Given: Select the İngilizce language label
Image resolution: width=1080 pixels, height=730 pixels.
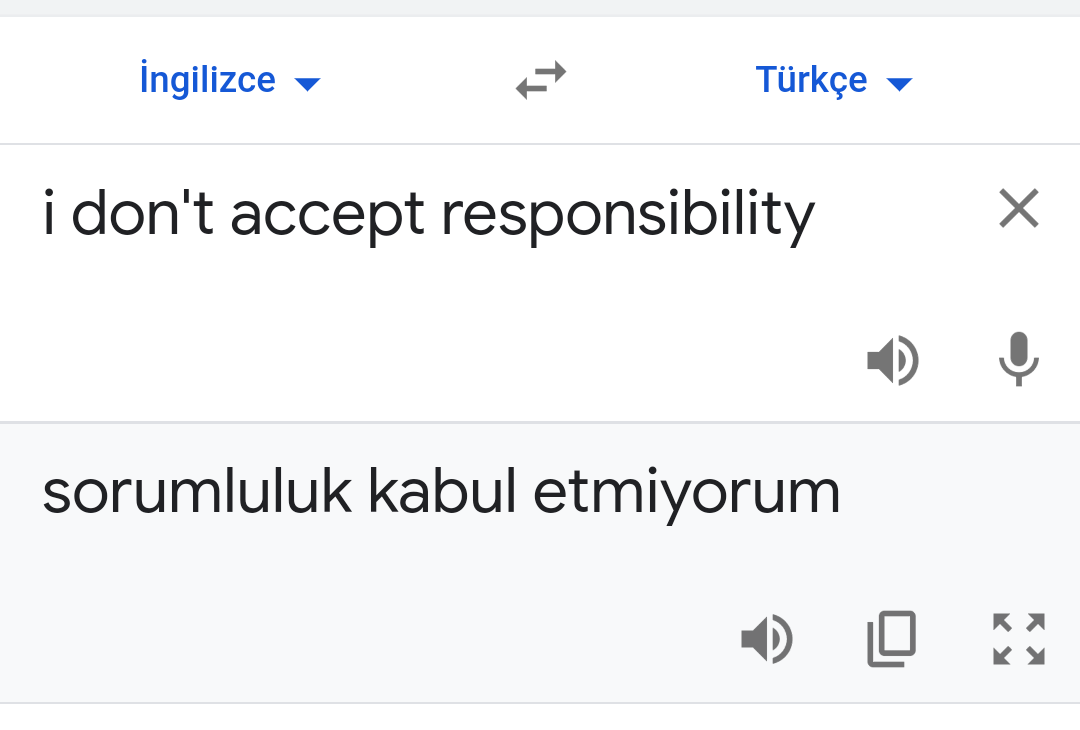Looking at the screenshot, I should tap(208, 80).
